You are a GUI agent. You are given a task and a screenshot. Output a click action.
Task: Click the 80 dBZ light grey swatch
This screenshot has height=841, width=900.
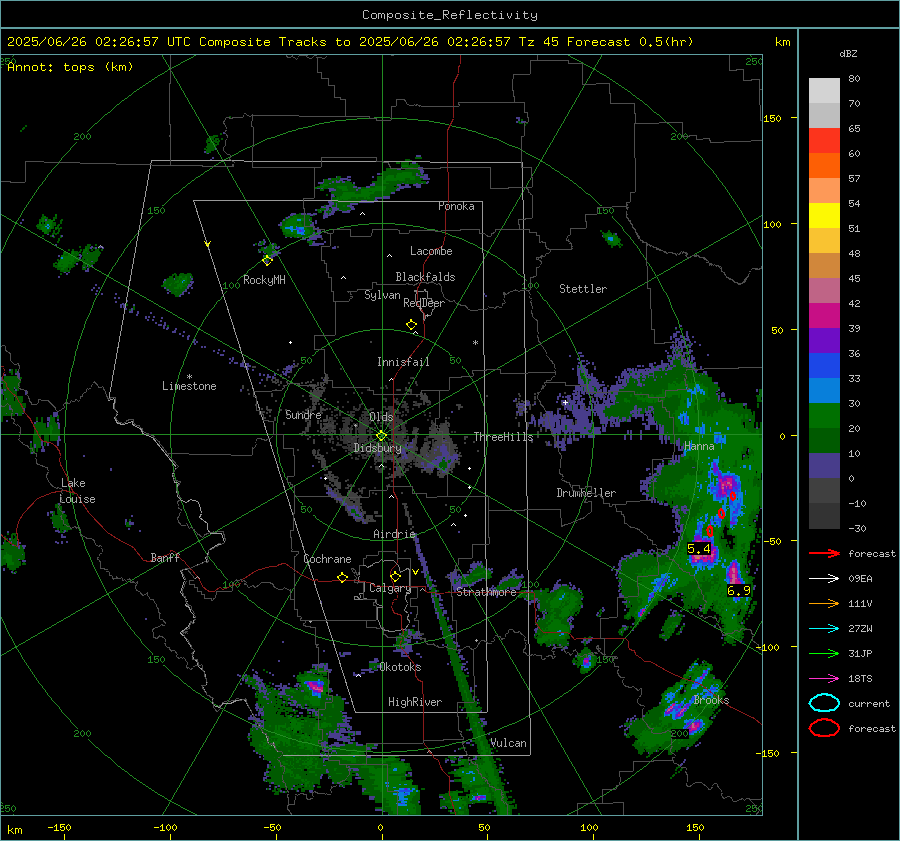824,91
